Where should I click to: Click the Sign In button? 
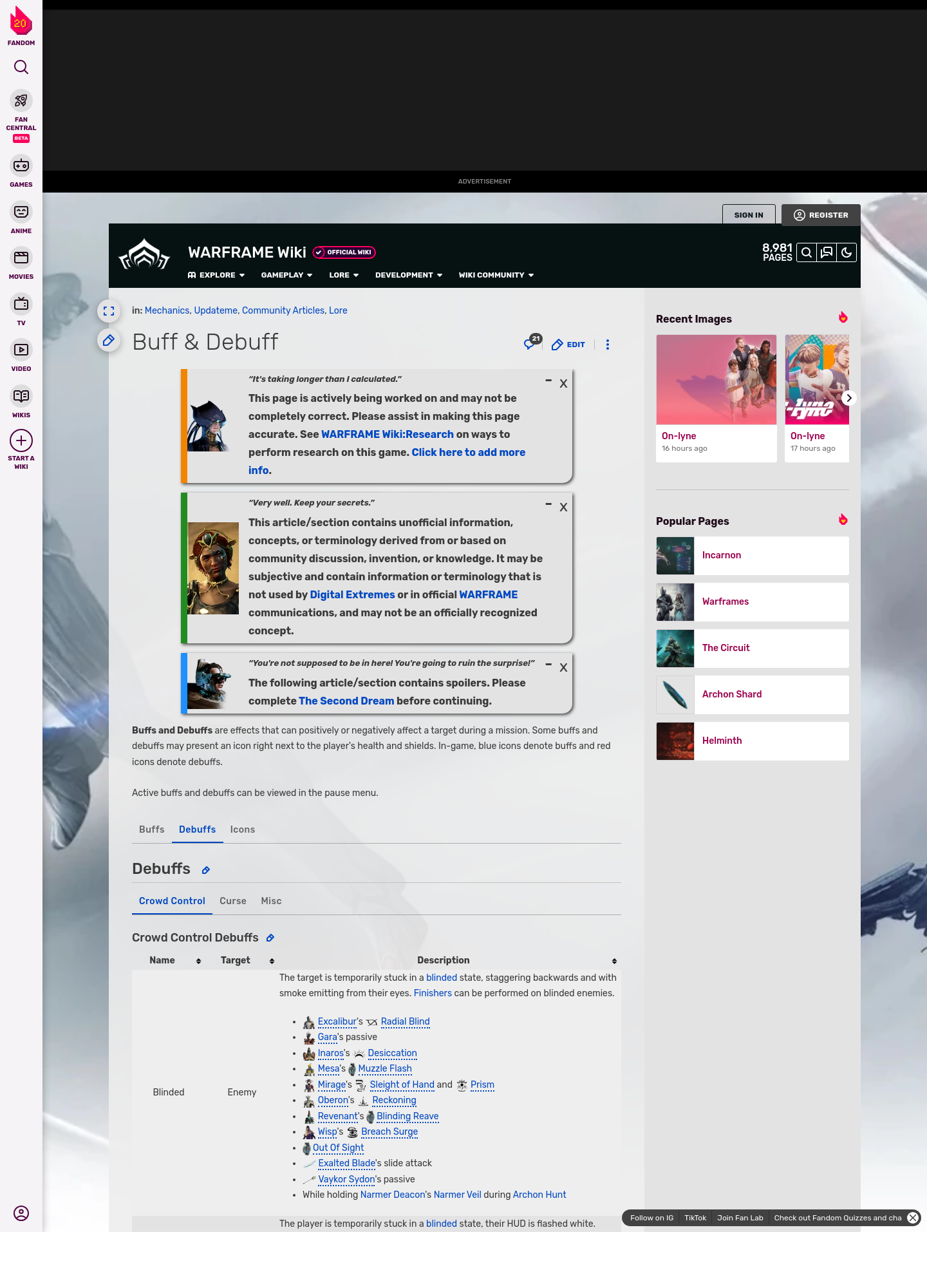click(749, 215)
